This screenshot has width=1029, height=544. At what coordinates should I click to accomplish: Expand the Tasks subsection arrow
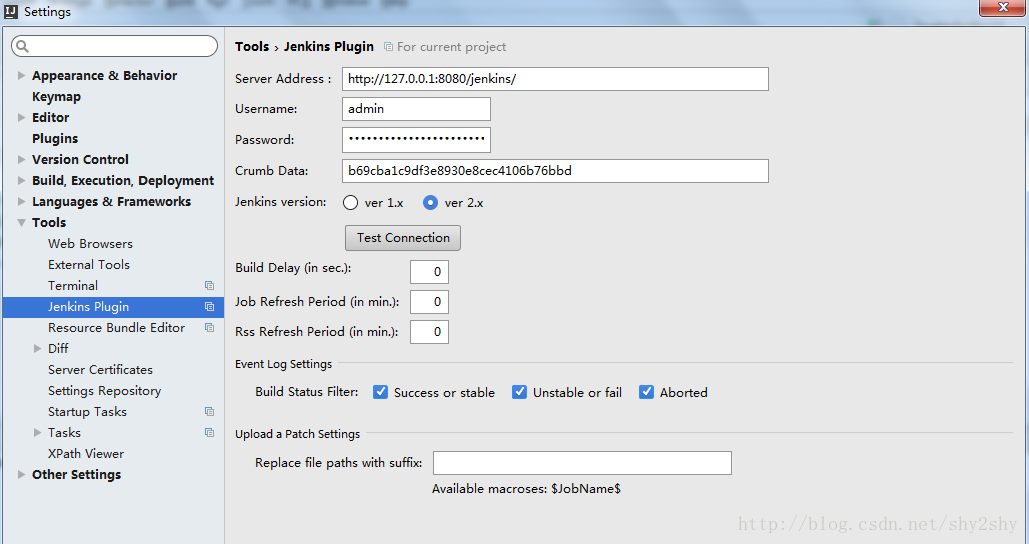point(37,432)
